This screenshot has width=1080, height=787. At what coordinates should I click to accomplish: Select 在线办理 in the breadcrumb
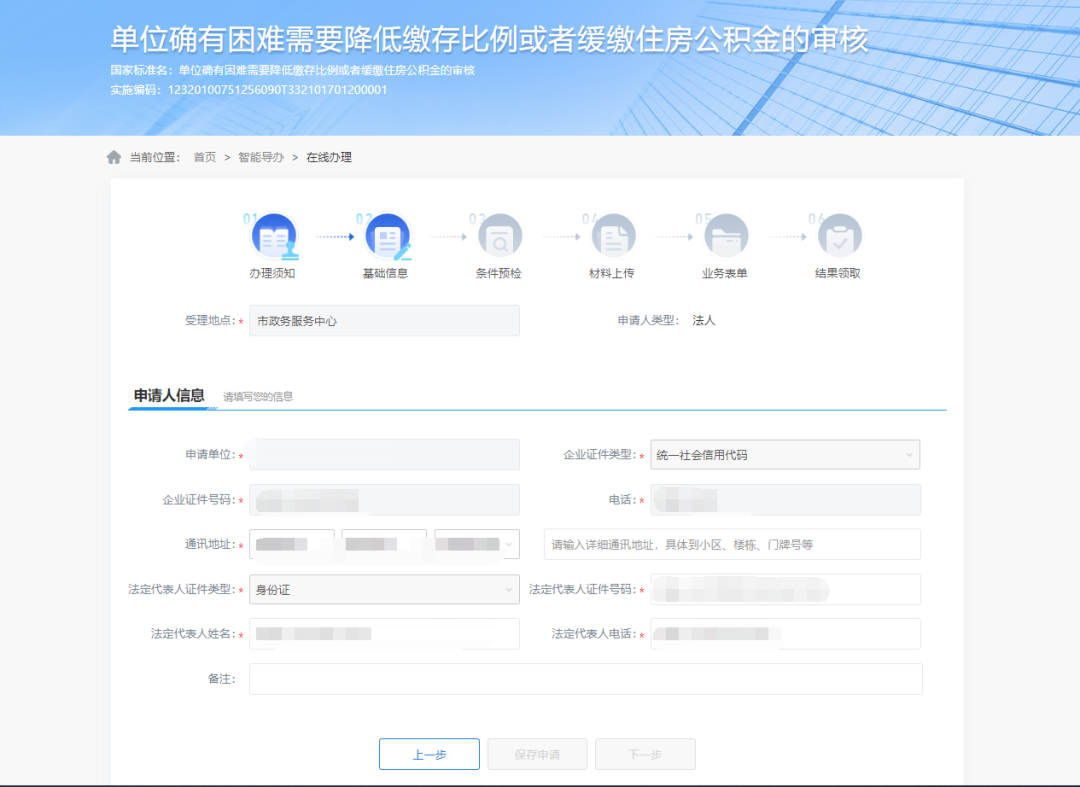[x=328, y=157]
